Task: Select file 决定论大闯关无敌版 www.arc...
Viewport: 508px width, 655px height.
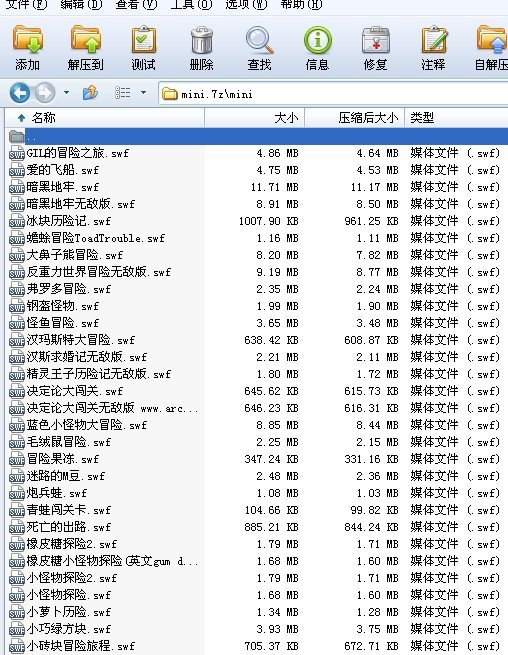Action: click(x=112, y=408)
